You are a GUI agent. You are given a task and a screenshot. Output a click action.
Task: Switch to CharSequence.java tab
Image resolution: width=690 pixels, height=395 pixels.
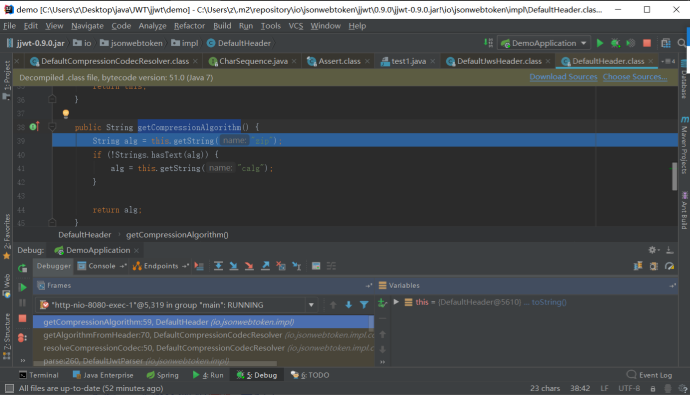click(x=253, y=61)
